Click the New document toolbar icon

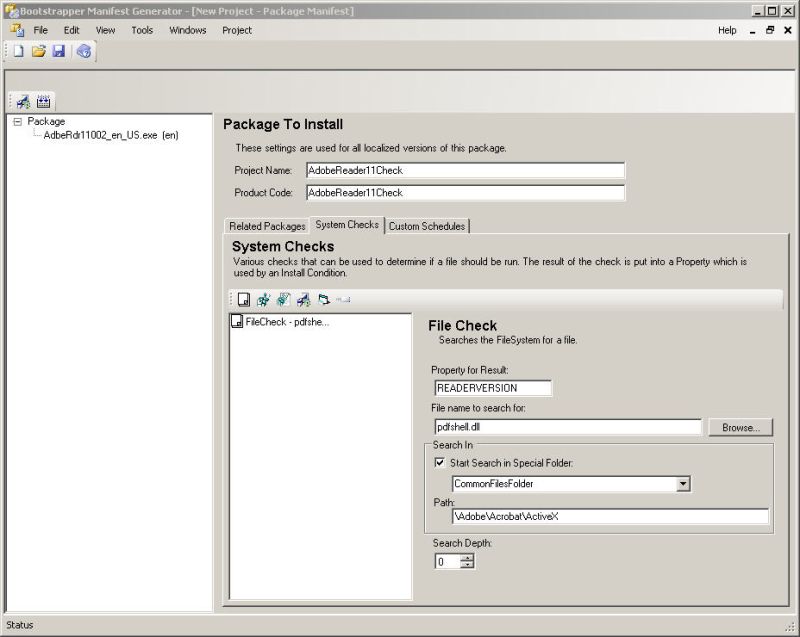coord(18,50)
